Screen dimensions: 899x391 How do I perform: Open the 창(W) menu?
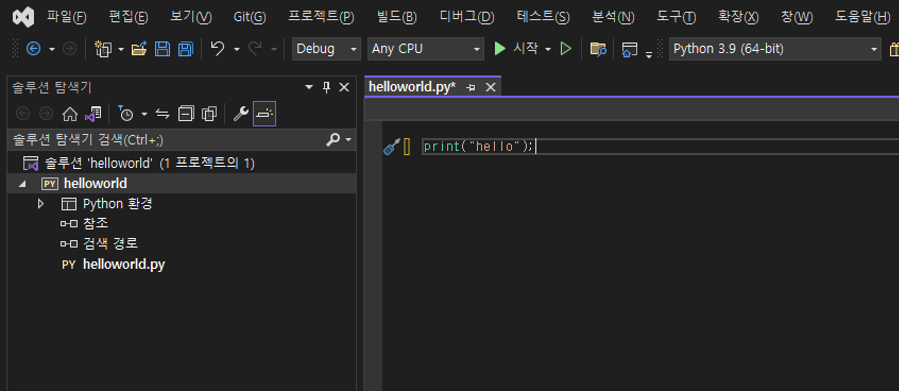tap(796, 17)
